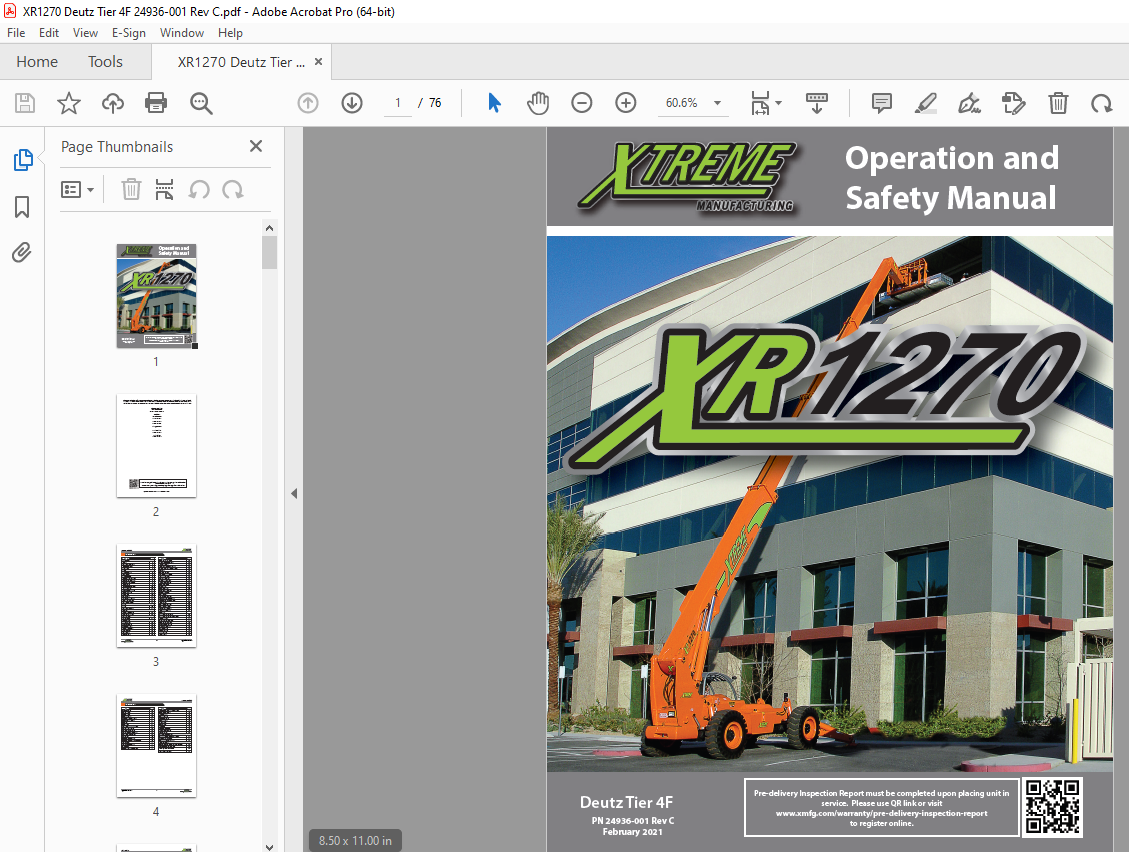Viewport: 1129px width, 852px height.
Task: Open the E-Sign menu
Action: pos(129,33)
